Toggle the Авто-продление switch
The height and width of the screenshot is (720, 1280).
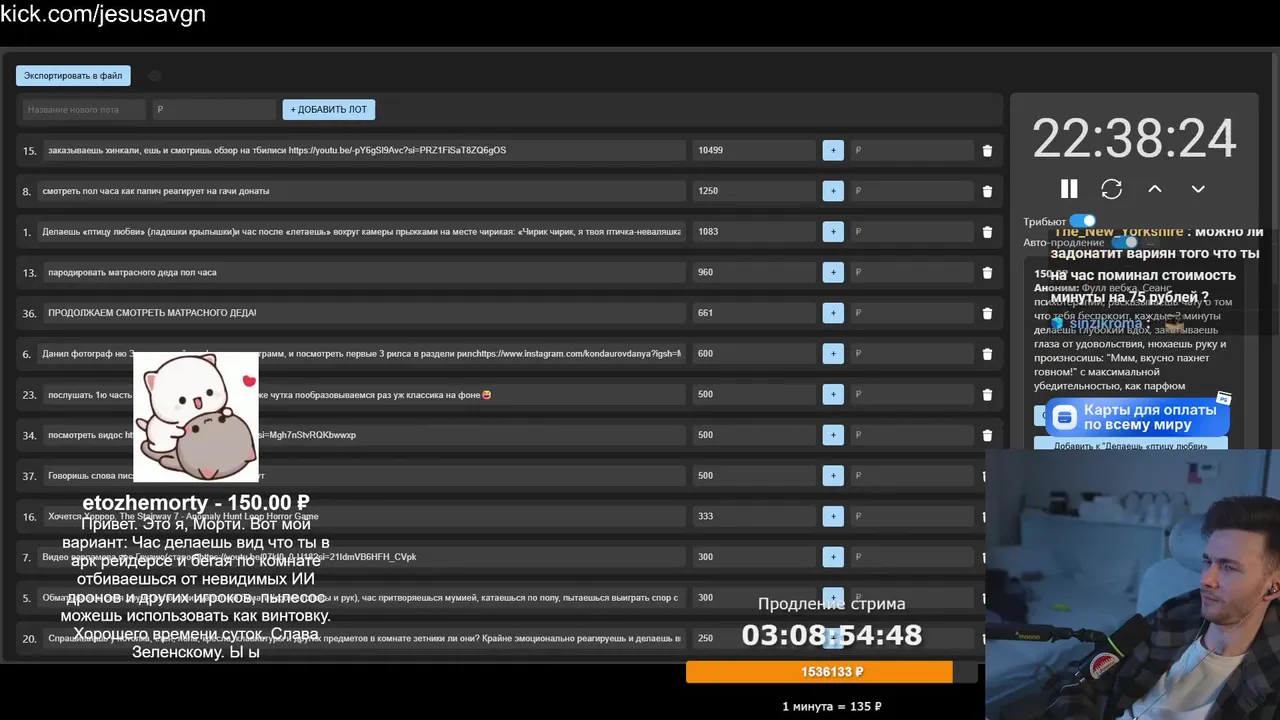pyautogui.click(x=1125, y=242)
